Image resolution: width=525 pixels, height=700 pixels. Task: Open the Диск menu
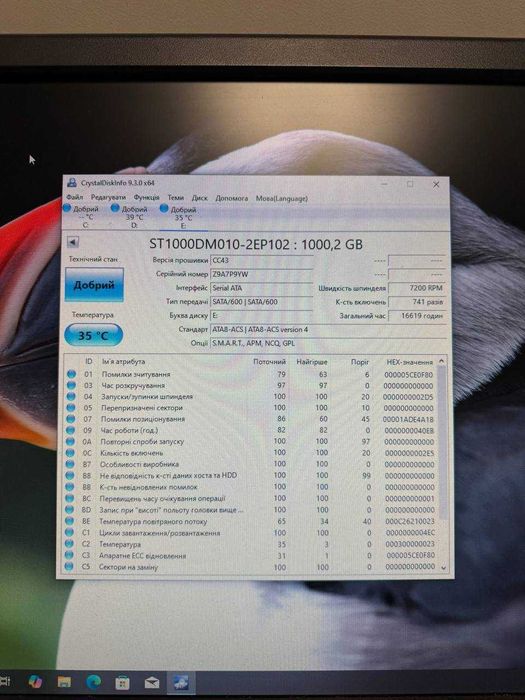[x=200, y=198]
